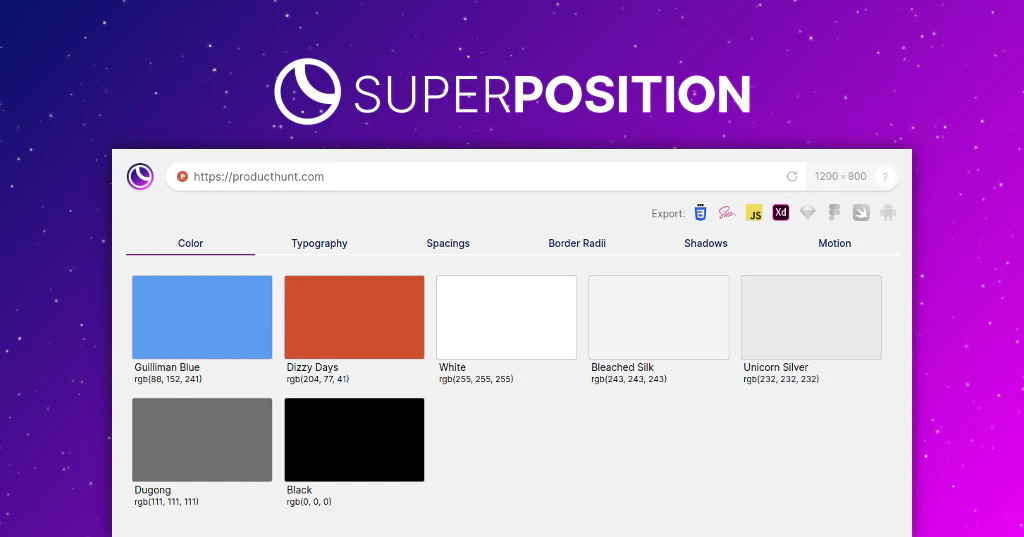1024x537 pixels.
Task: Open the Spacings tab
Action: pos(448,243)
